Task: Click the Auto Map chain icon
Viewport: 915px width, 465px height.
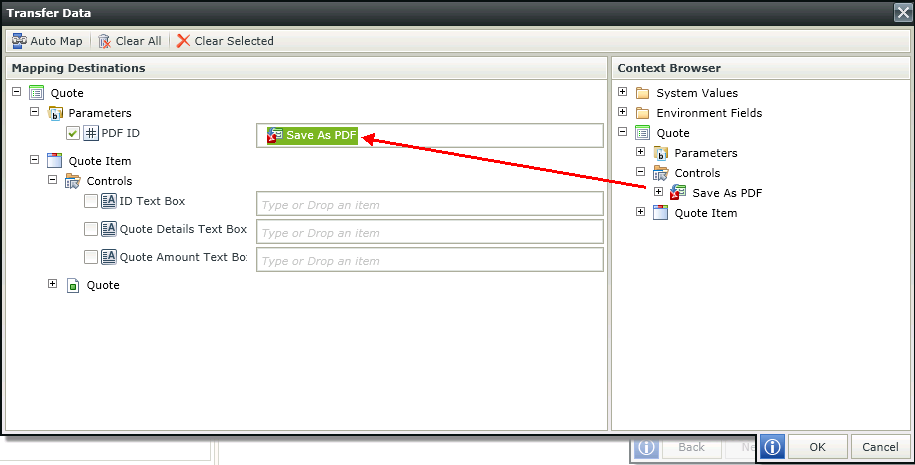Action: click(19, 41)
